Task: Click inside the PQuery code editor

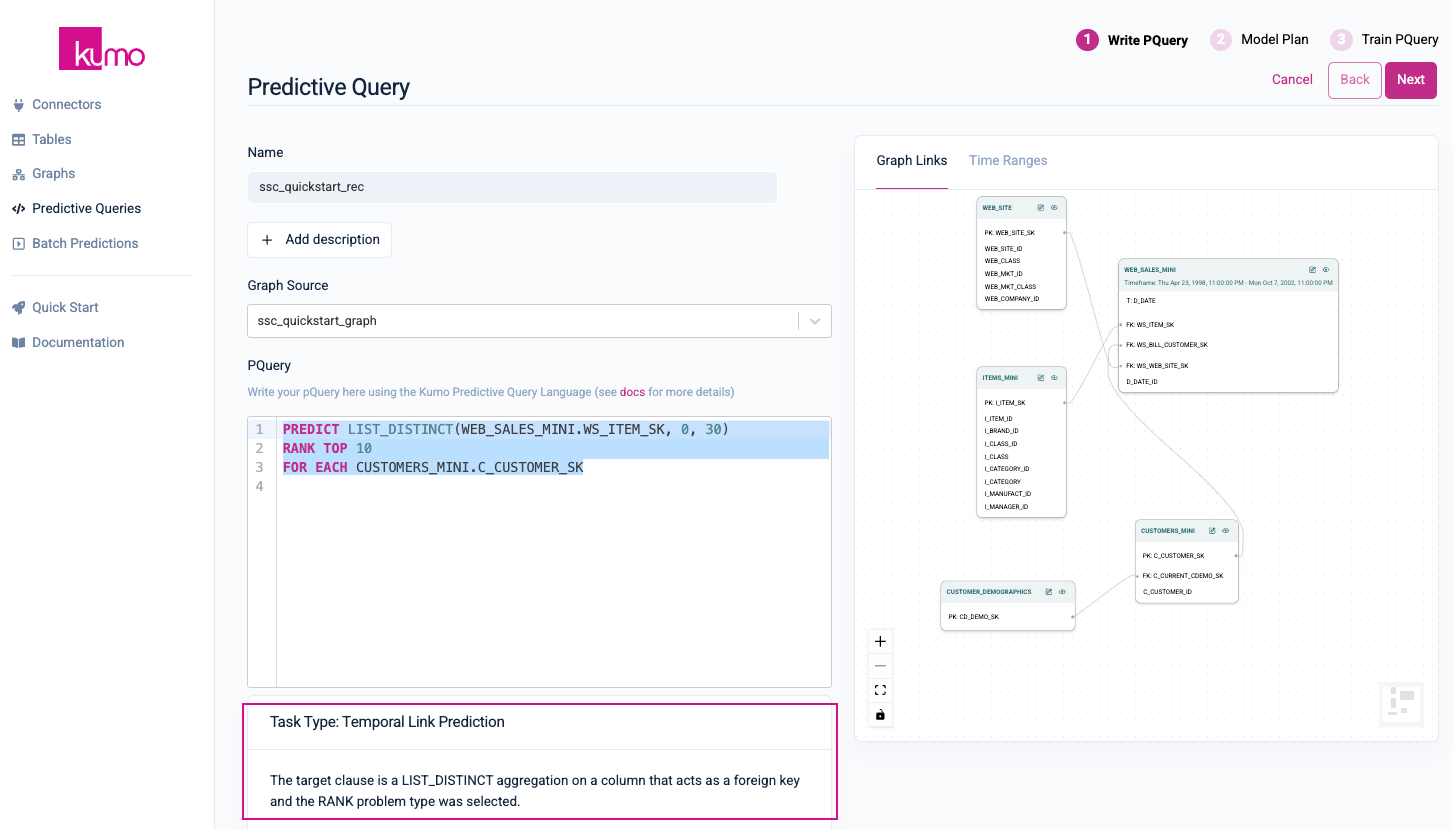Action: pyautogui.click(x=539, y=552)
